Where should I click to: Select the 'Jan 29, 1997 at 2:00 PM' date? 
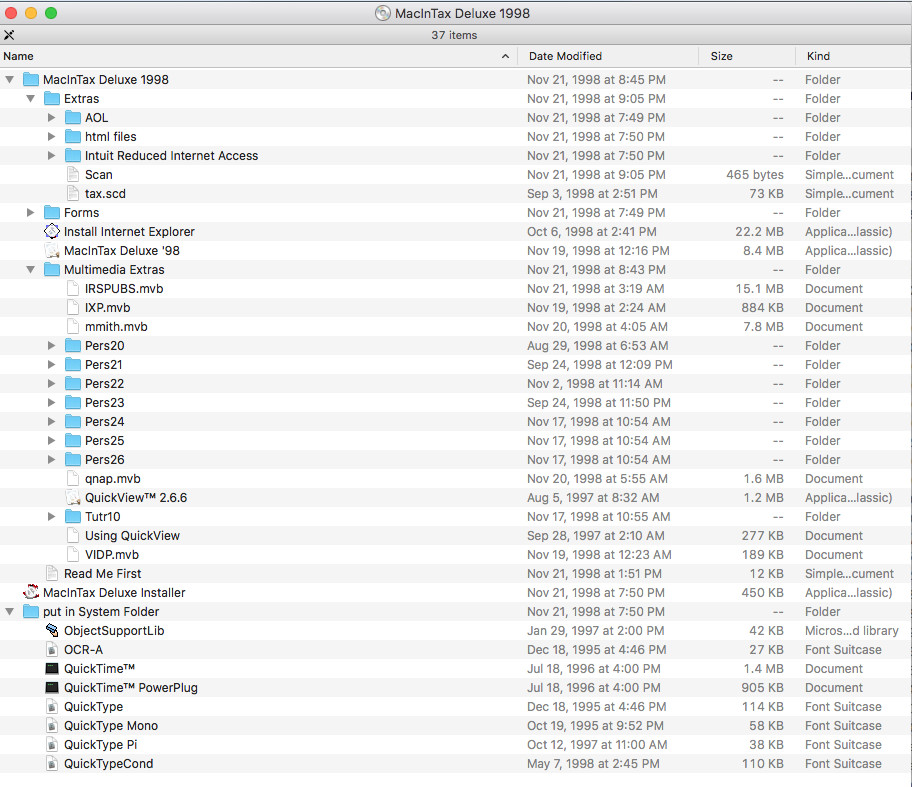click(595, 631)
